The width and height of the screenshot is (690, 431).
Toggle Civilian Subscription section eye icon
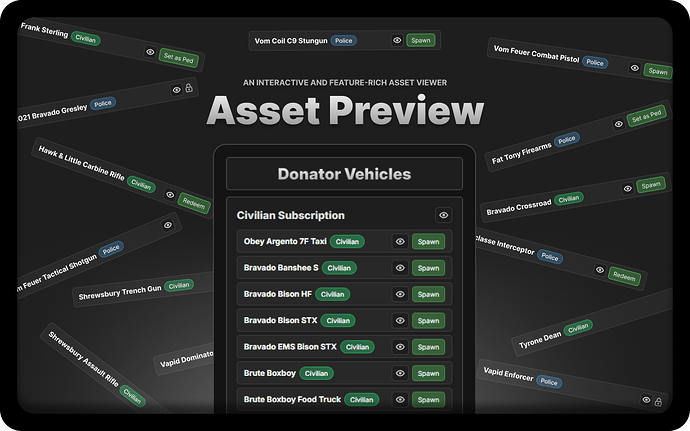pos(444,215)
